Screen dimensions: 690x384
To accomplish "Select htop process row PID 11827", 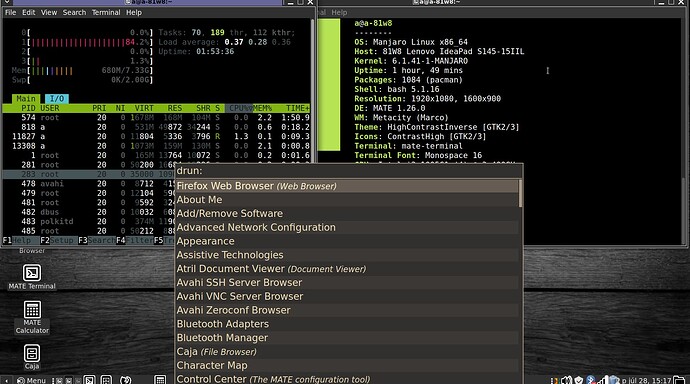I will (x=156, y=137).
